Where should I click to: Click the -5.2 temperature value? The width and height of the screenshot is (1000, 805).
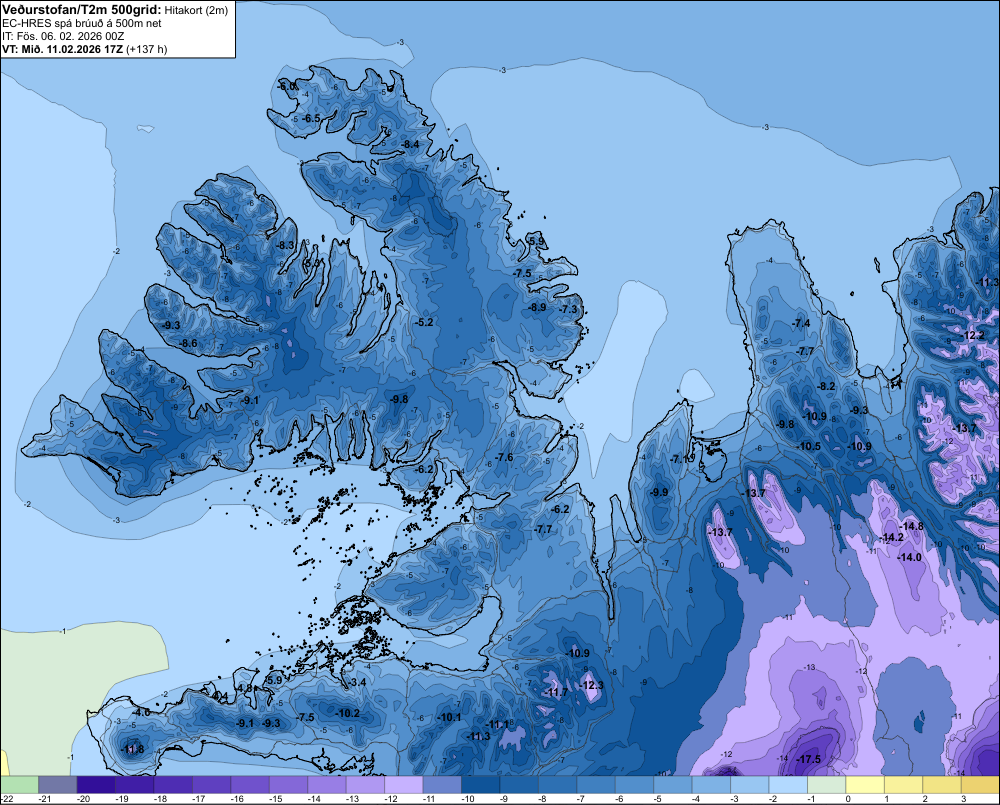(424, 323)
